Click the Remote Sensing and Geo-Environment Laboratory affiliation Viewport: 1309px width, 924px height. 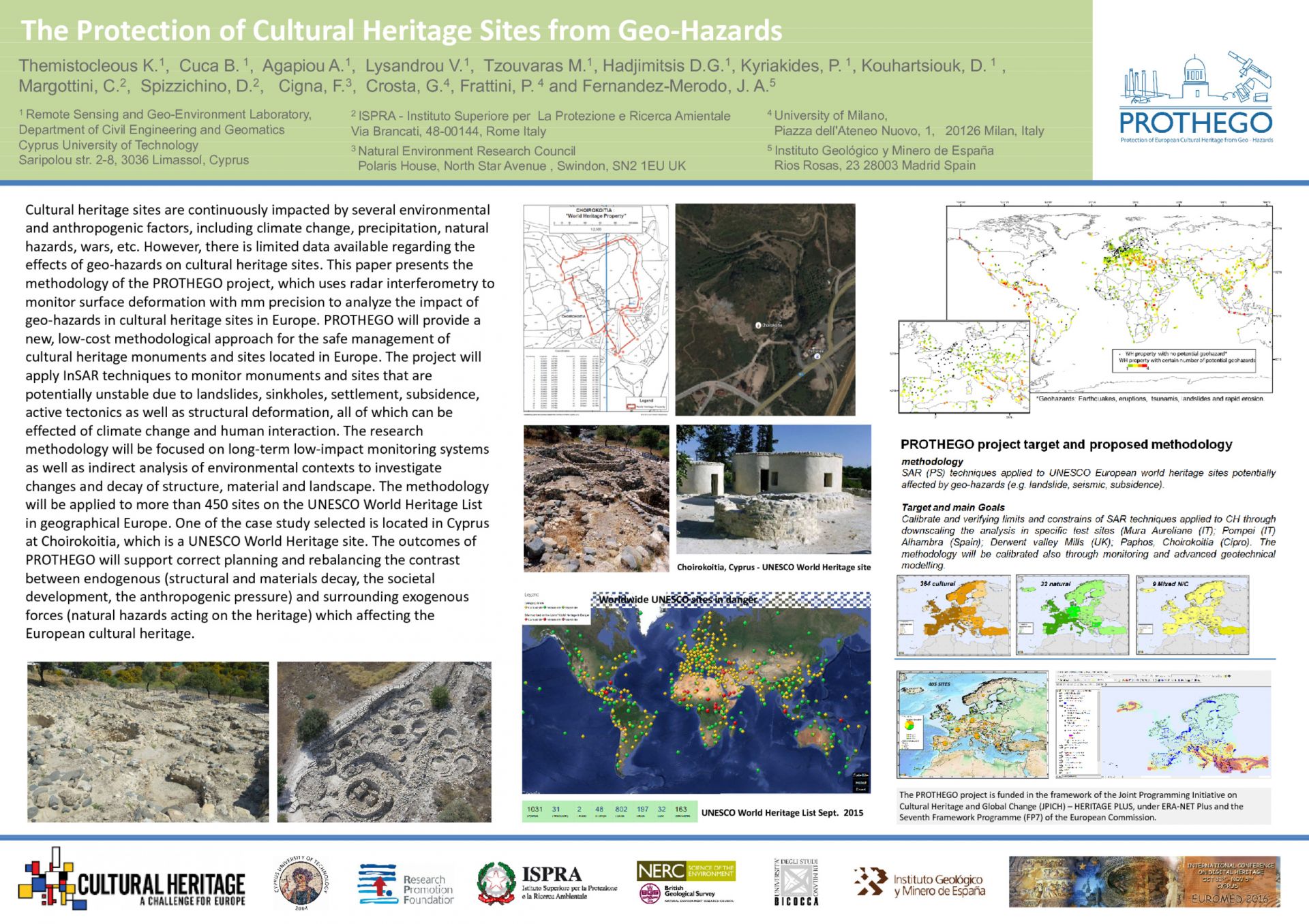(x=165, y=137)
